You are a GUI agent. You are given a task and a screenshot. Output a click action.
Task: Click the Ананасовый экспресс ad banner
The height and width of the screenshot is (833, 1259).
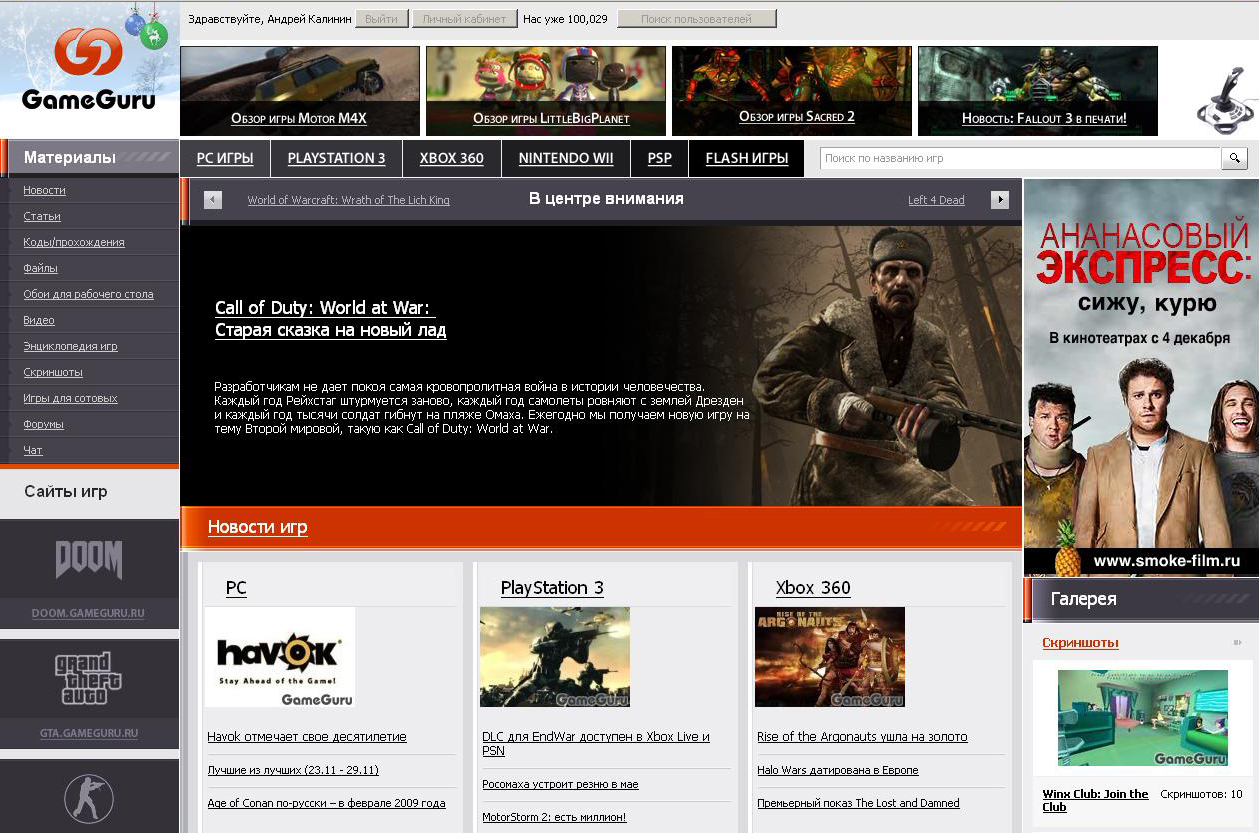[x=1141, y=377]
